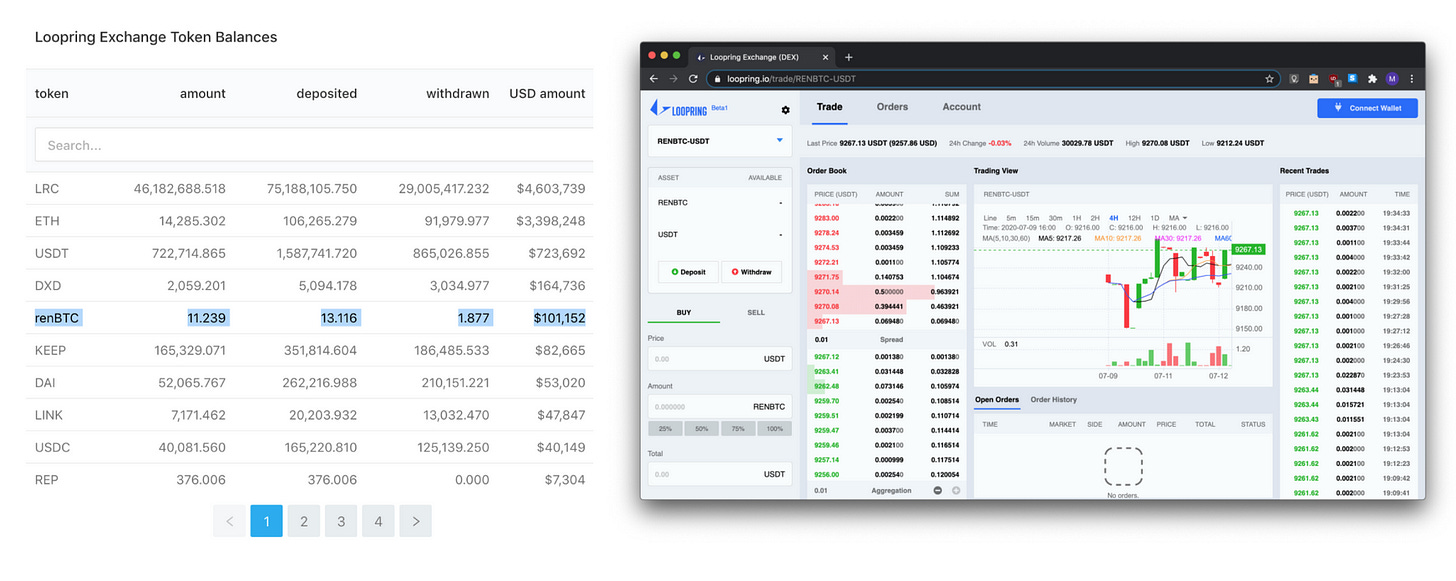Click the Deposit button
This screenshot has height=581, width=1456.
(x=688, y=271)
